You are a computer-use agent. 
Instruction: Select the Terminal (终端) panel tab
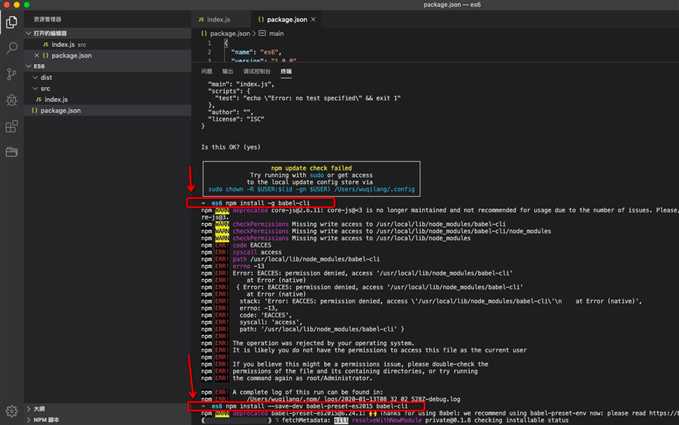(286, 71)
